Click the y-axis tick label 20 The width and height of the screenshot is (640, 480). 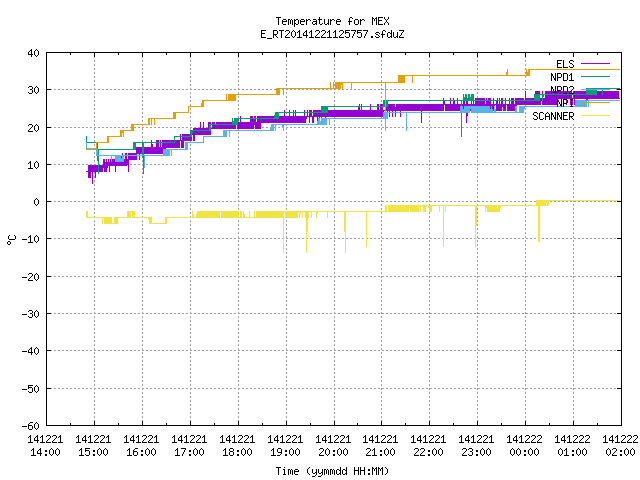pos(33,128)
